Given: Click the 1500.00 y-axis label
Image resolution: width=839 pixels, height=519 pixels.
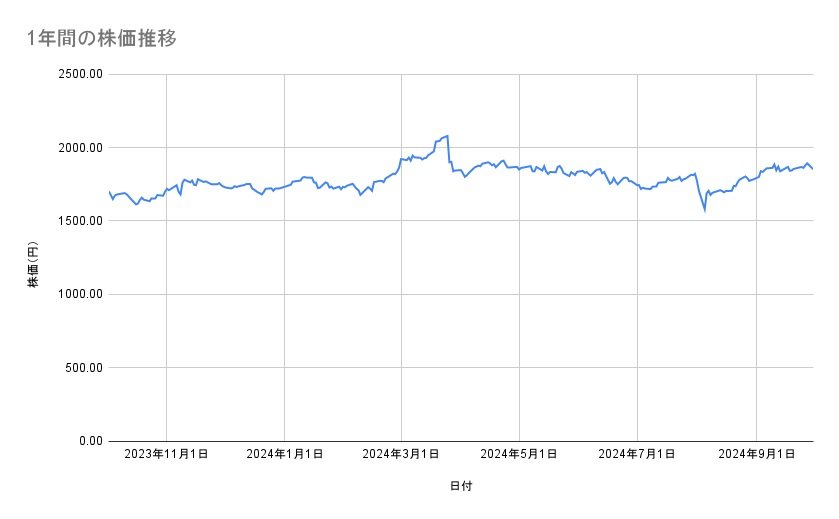Looking at the screenshot, I should [78, 221].
